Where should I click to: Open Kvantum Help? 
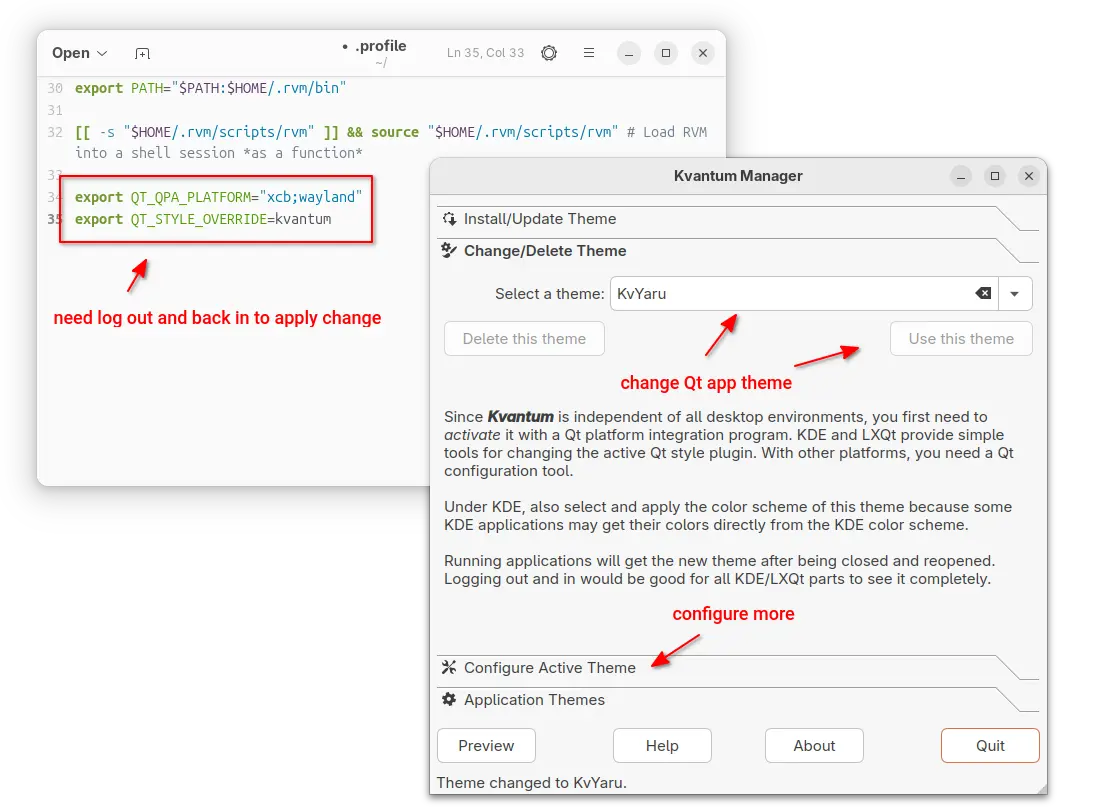click(662, 746)
